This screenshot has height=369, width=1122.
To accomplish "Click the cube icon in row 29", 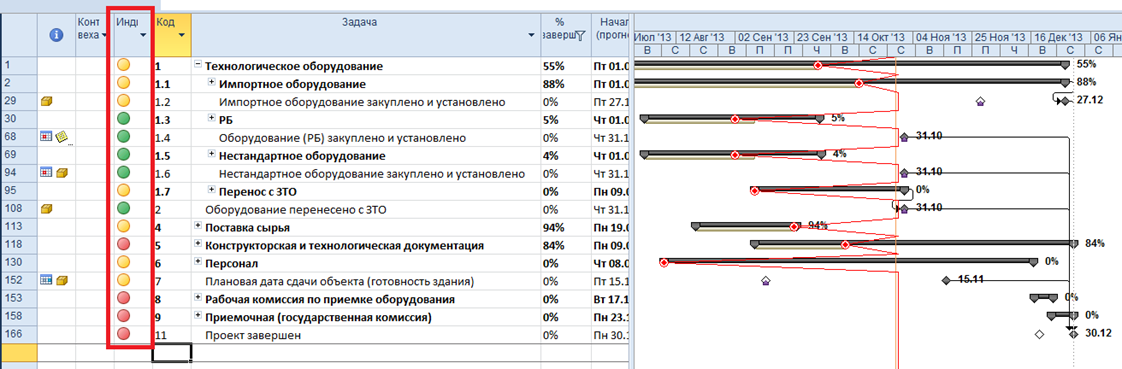I will pyautogui.click(x=47, y=102).
